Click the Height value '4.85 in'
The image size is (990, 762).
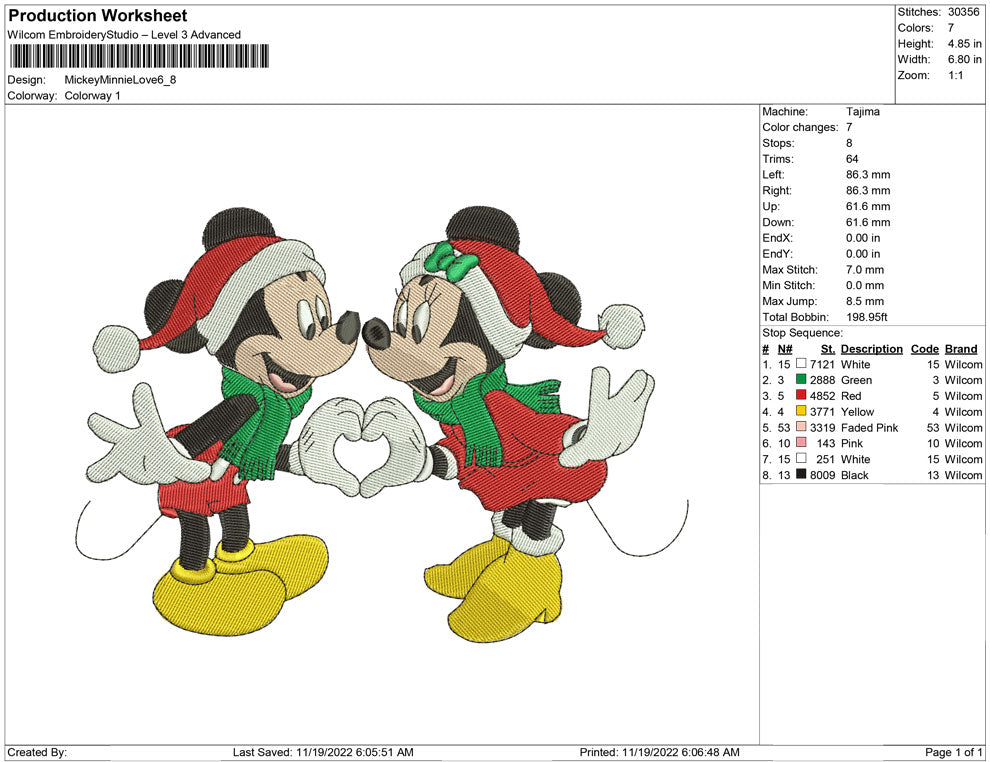[964, 44]
